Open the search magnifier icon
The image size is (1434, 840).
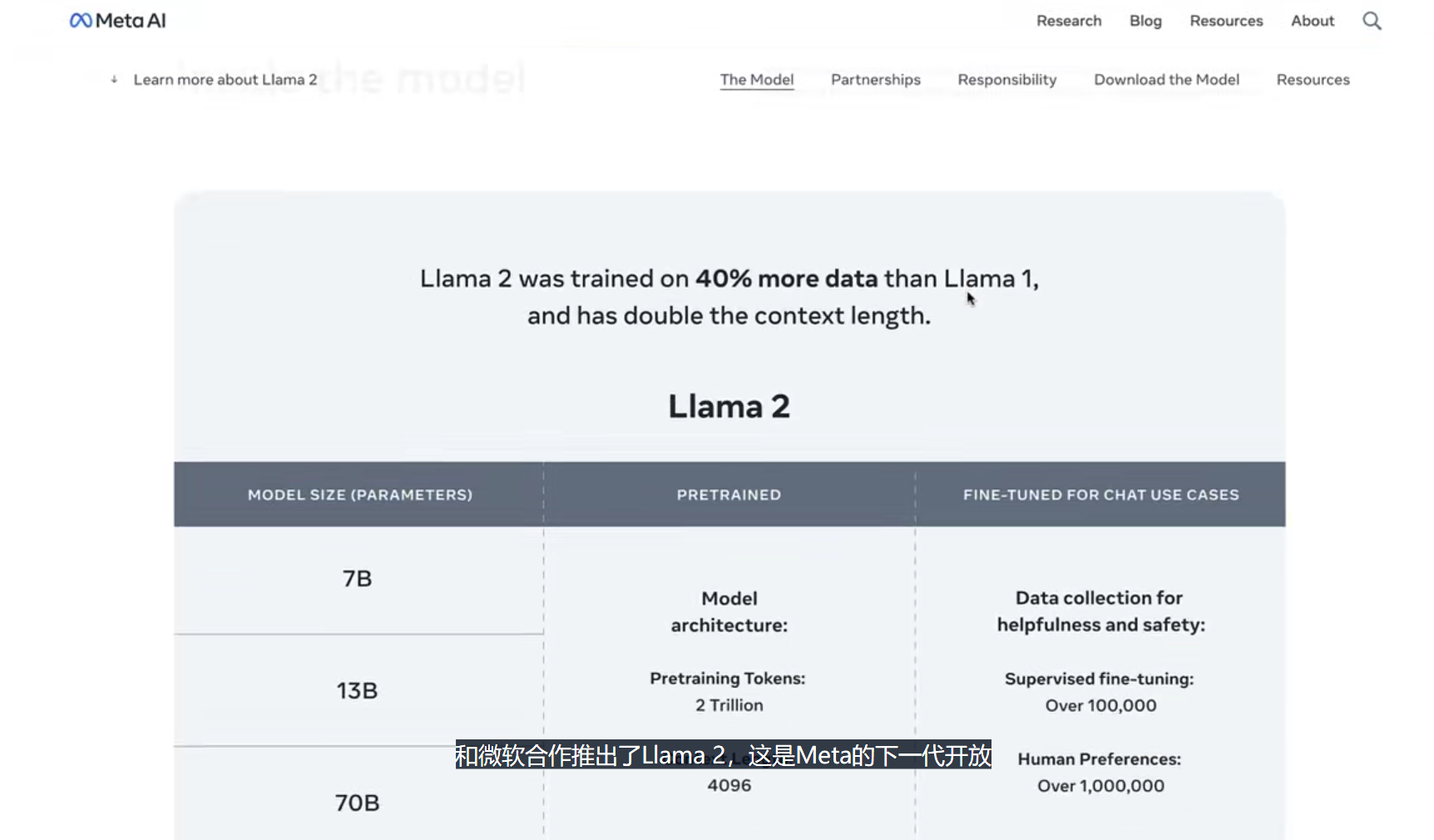pos(1372,21)
